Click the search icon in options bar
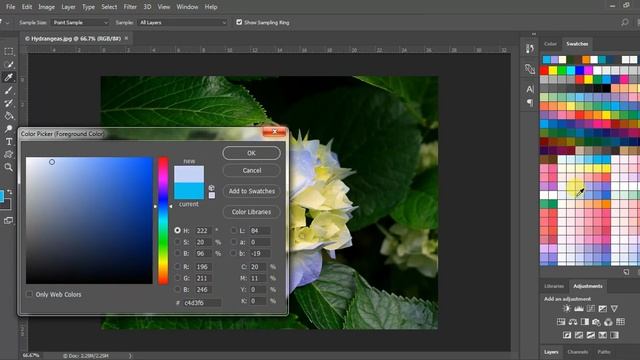The height and width of the screenshot is (360, 640). click(x=625, y=22)
